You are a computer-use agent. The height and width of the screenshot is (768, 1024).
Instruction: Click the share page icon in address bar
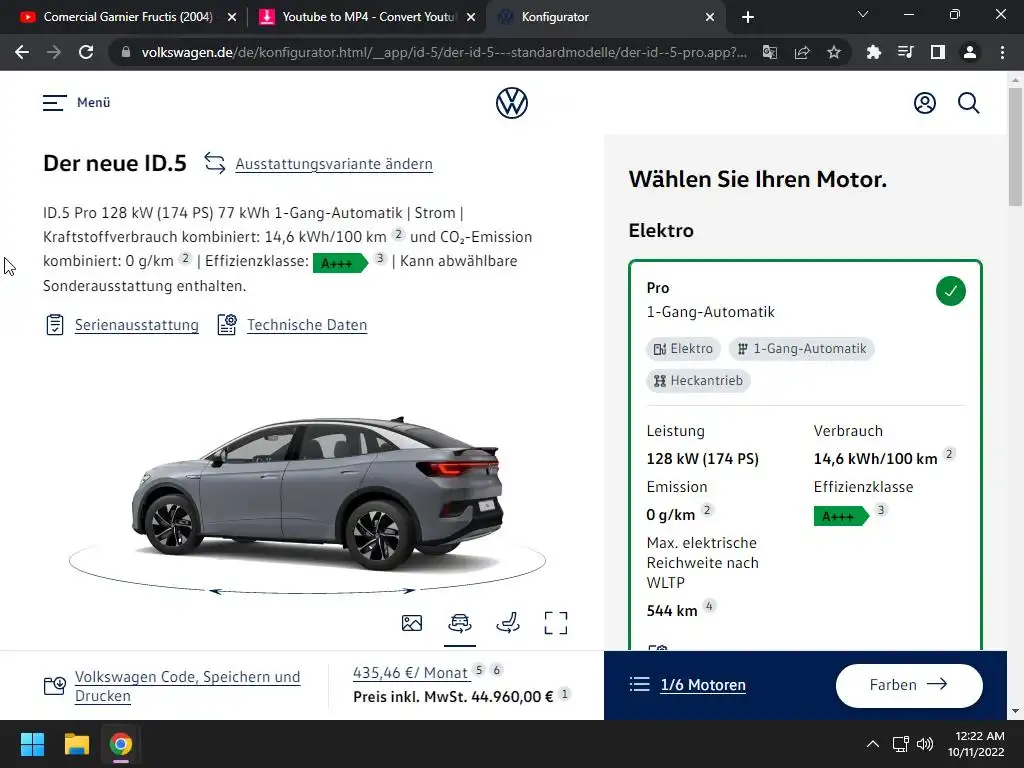point(802,52)
